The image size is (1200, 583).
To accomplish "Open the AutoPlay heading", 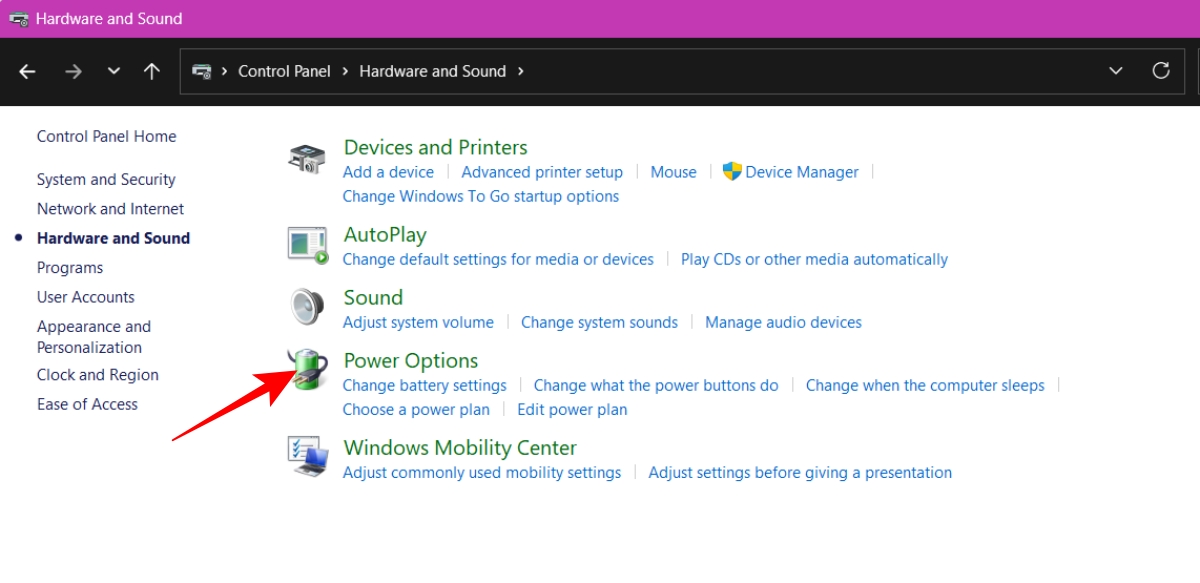I will pos(385,235).
